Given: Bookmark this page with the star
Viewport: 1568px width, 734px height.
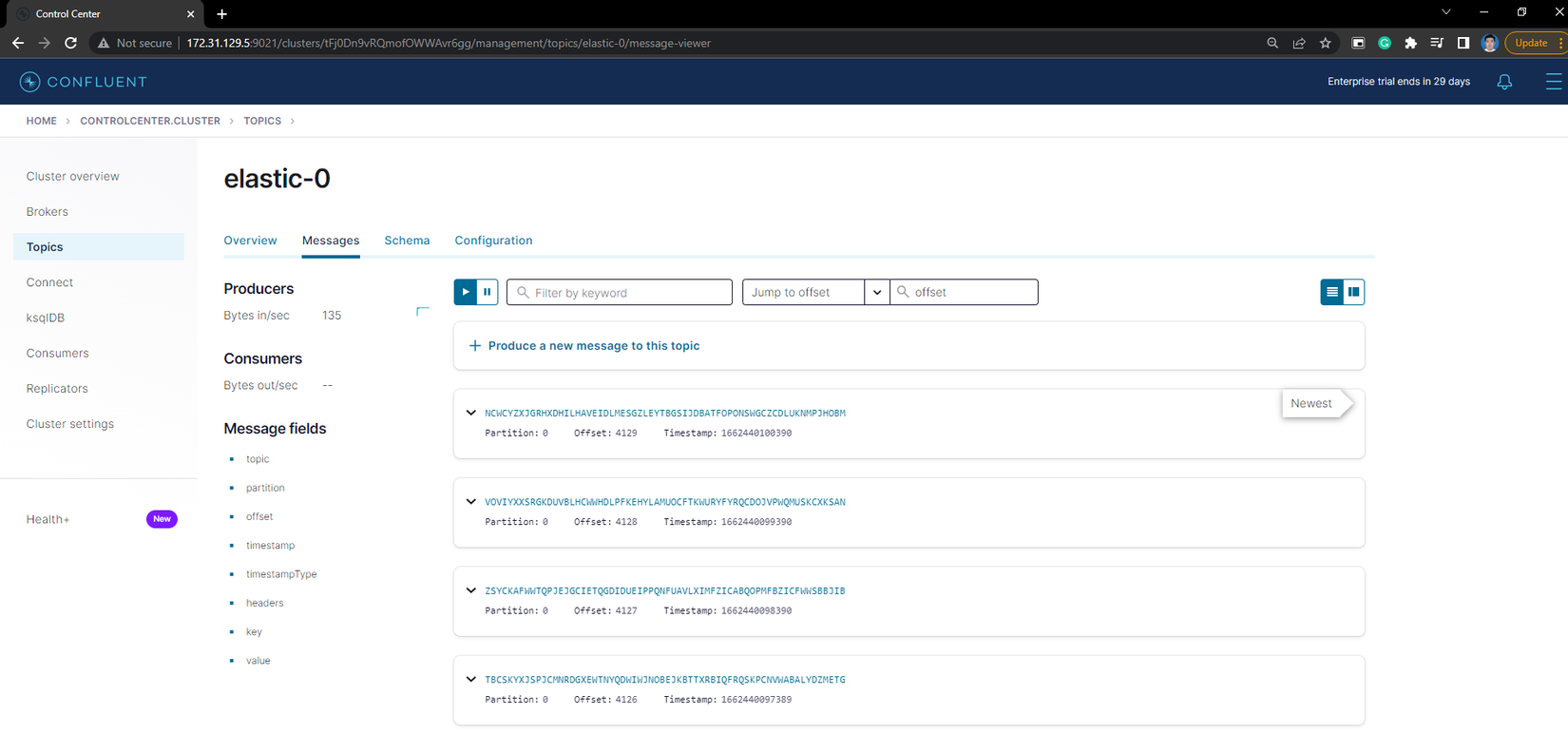Looking at the screenshot, I should point(1326,43).
